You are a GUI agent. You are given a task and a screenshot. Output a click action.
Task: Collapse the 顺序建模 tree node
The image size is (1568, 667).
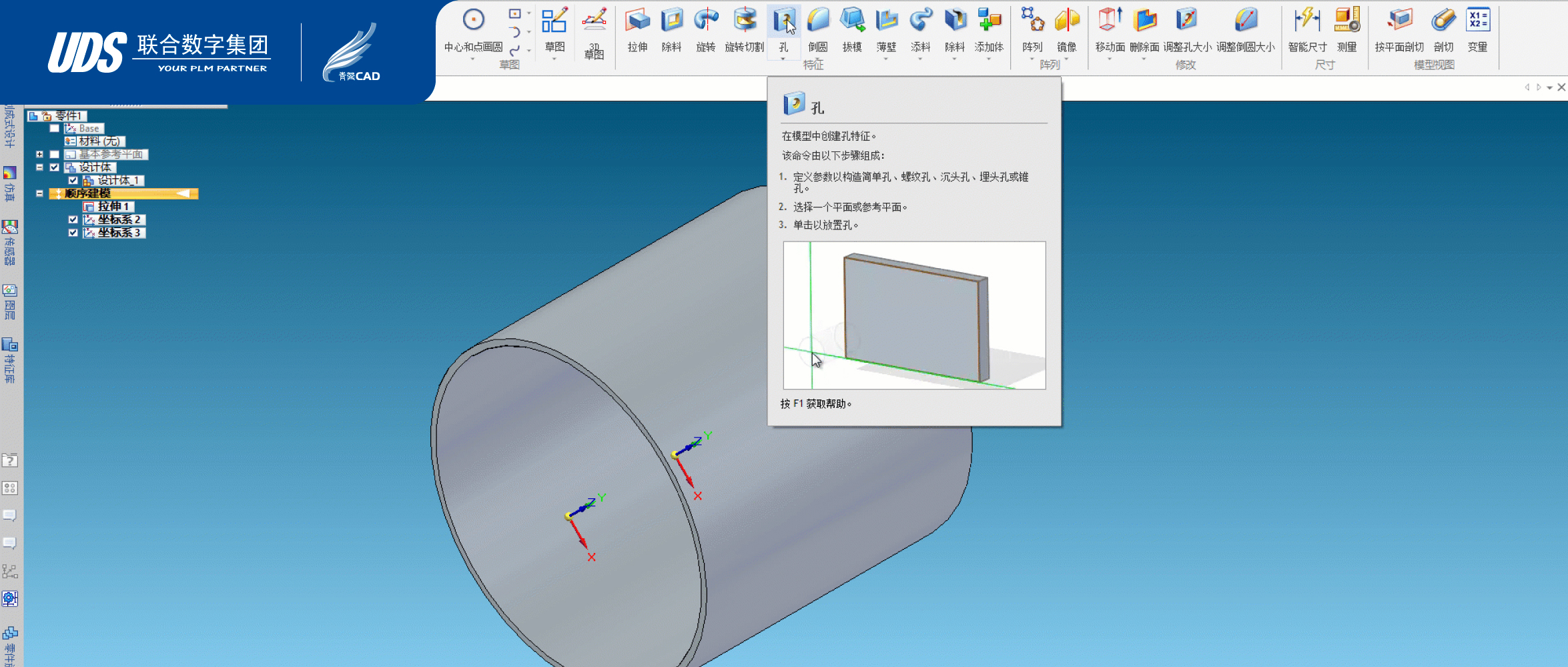point(39,193)
